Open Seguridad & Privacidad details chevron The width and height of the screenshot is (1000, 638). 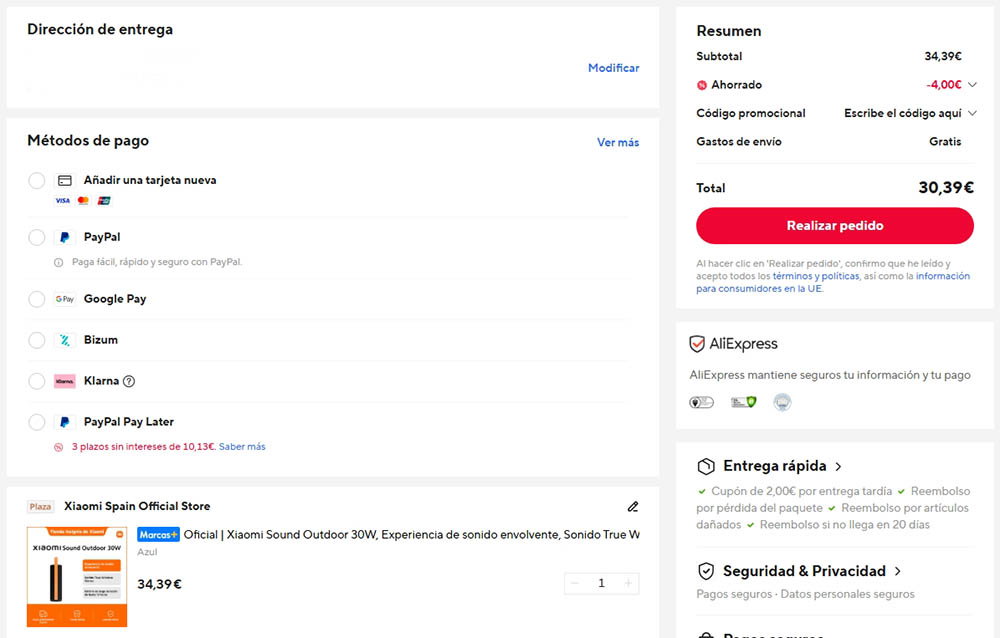click(x=897, y=571)
